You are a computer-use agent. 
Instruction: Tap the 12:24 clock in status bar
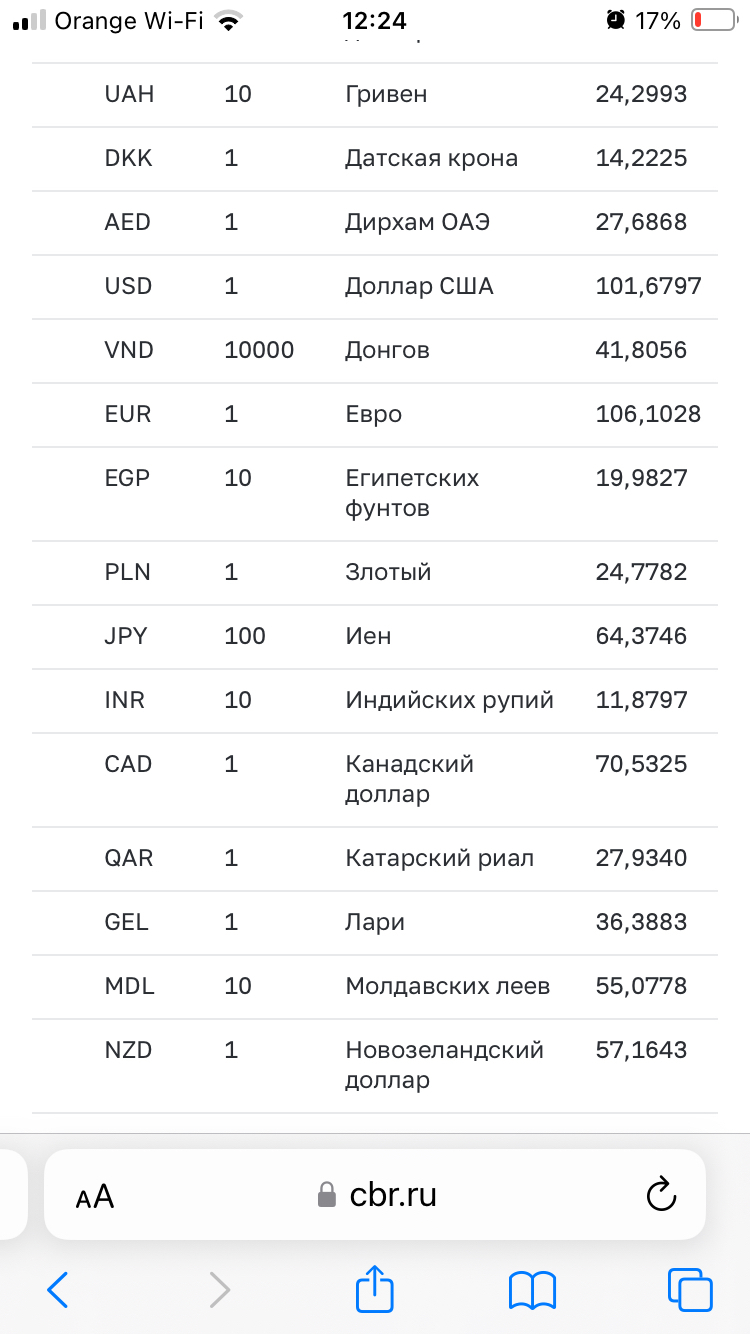(x=374, y=21)
